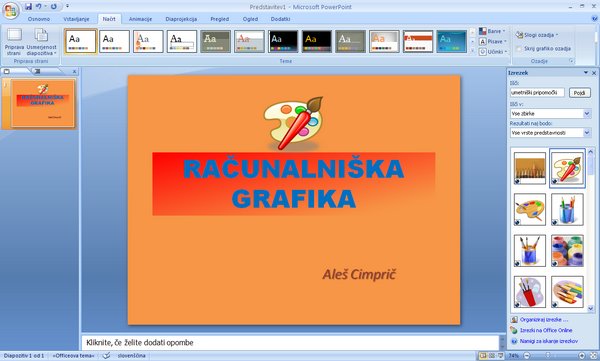Click the clip art search field
The height and width of the screenshot is (361, 600).
pyautogui.click(x=537, y=92)
